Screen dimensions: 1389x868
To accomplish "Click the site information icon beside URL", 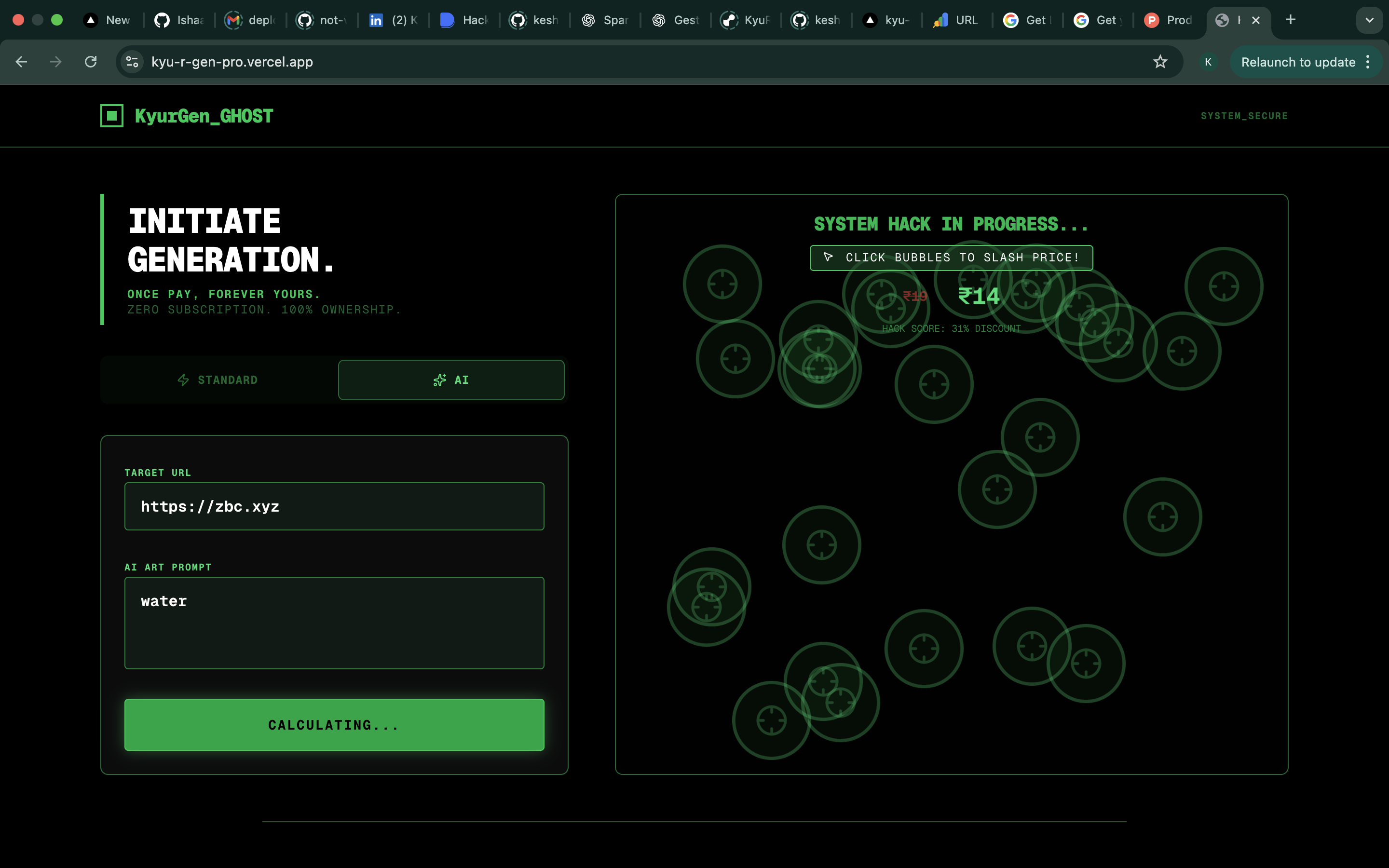I will pyautogui.click(x=132, y=62).
